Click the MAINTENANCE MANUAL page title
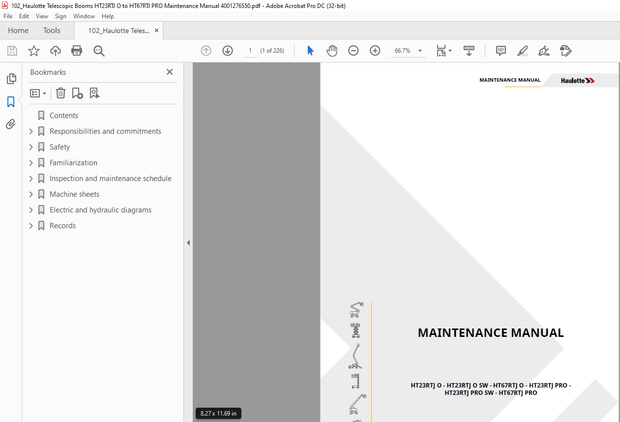 491,333
